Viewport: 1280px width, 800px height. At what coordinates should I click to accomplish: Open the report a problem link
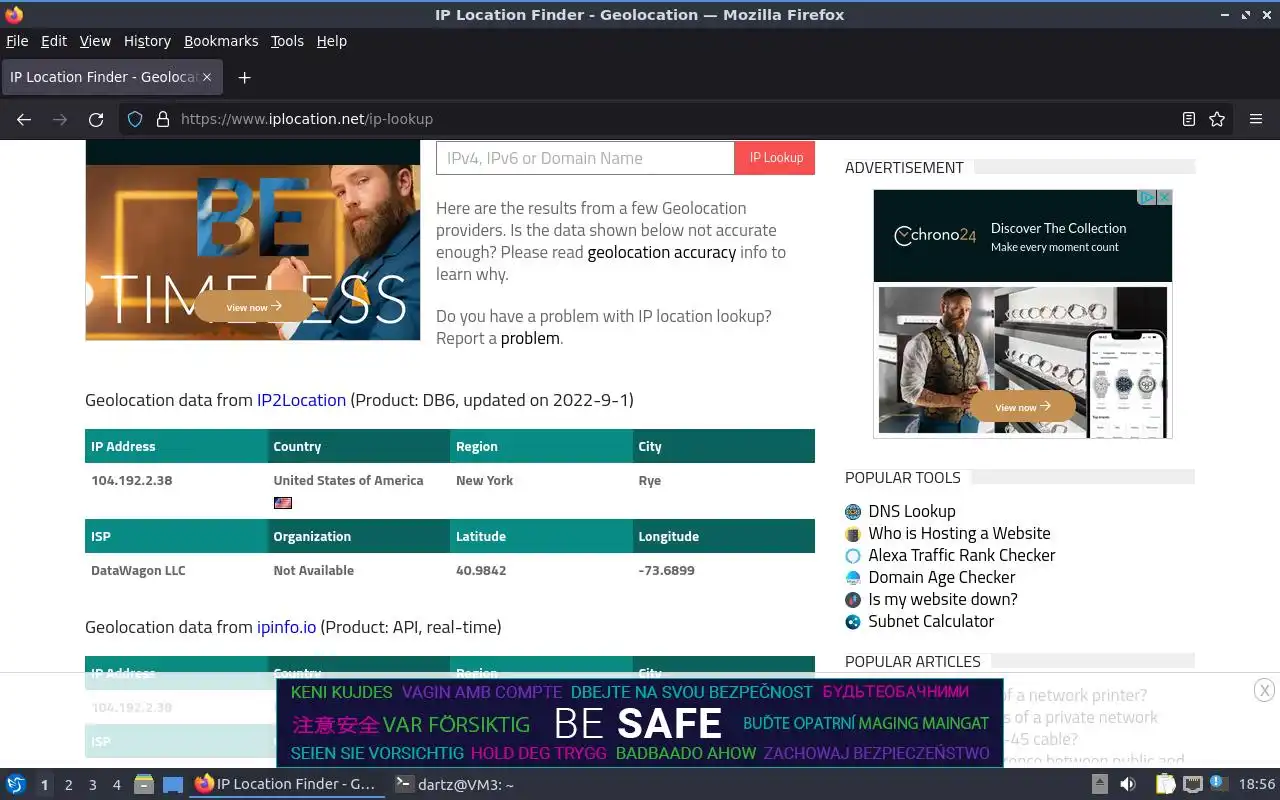(530, 339)
